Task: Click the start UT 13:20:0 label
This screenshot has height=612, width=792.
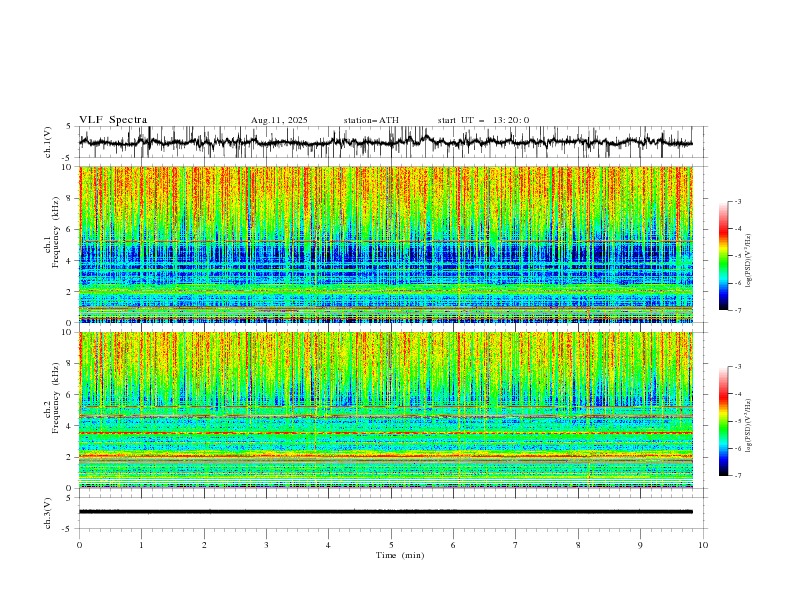Action: coord(483,120)
